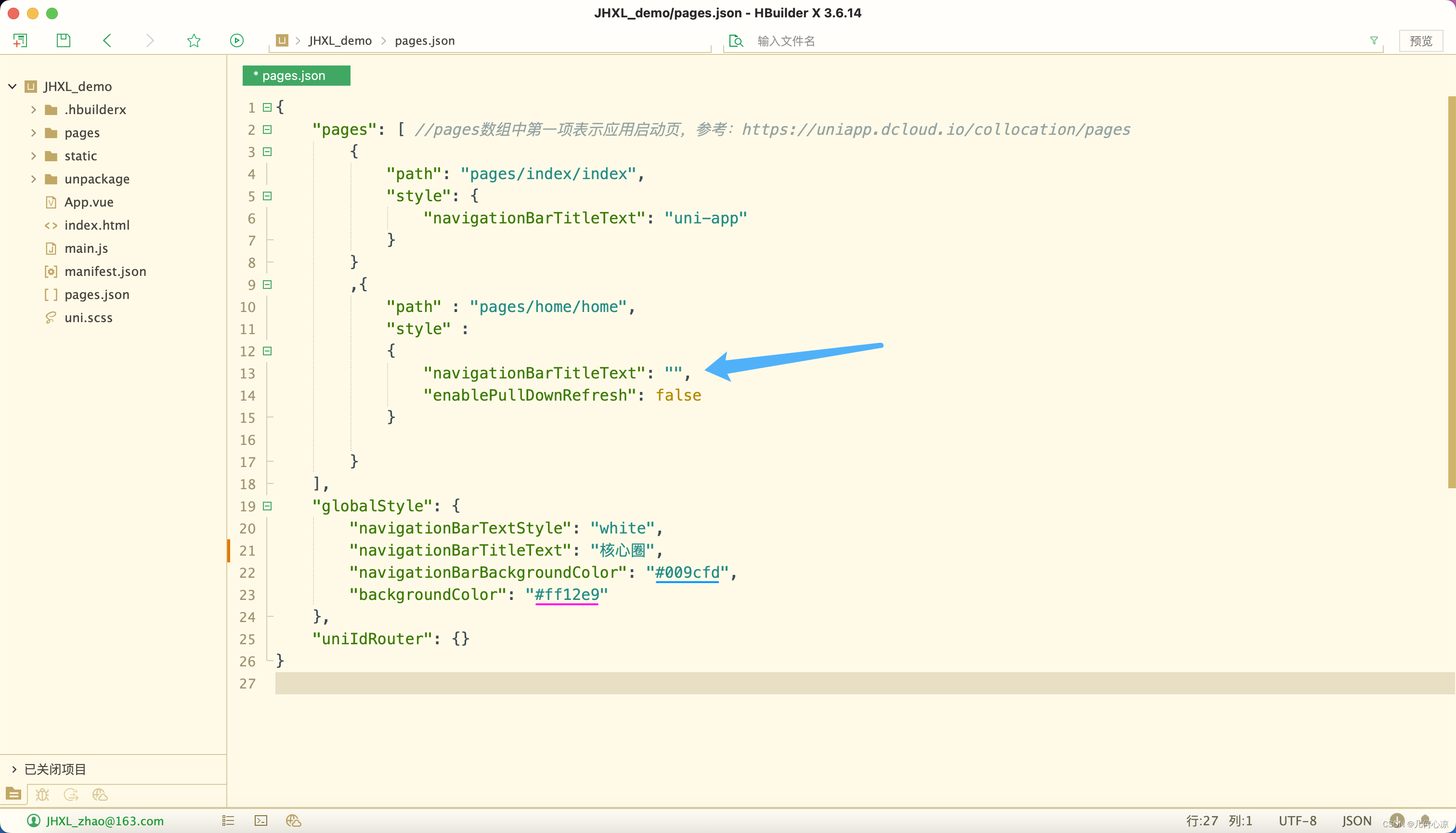
Task: Click the cloud globe icon in sidebar bottom
Action: point(100,794)
